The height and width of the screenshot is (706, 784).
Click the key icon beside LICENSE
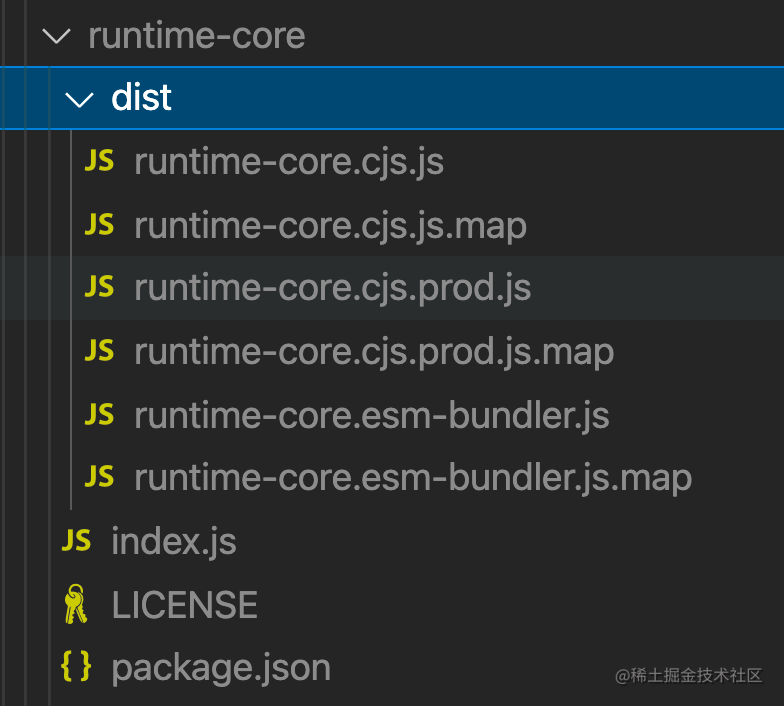[x=76, y=604]
